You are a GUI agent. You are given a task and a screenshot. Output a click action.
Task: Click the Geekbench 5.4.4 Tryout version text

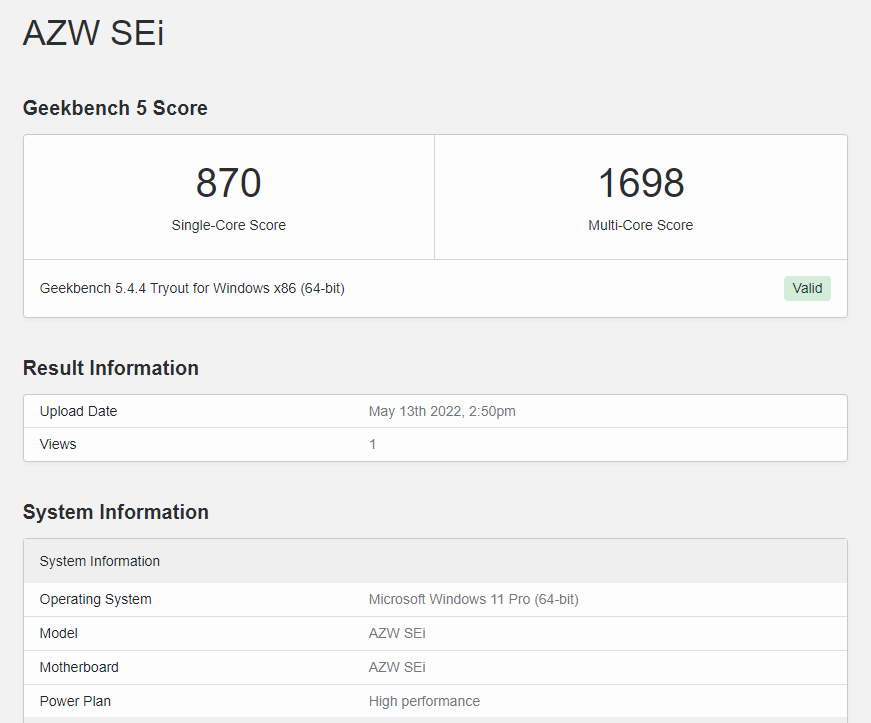tap(192, 288)
